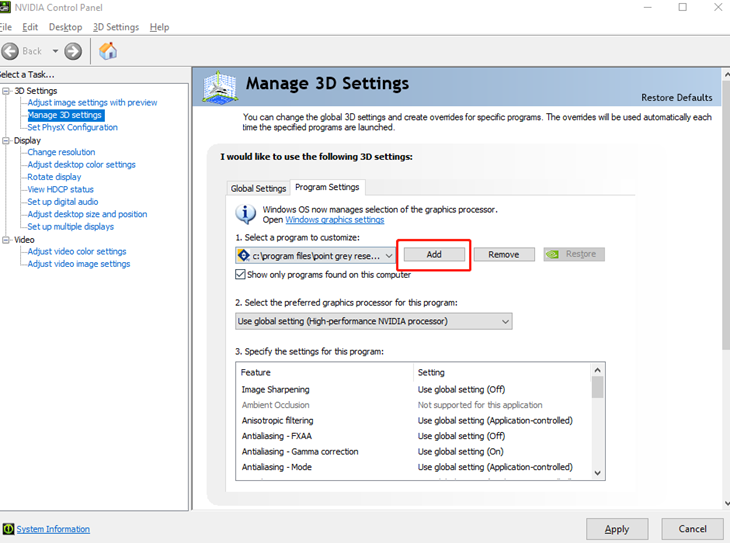The width and height of the screenshot is (730, 543).
Task: Open the 3D Settings menu
Action: [115, 27]
